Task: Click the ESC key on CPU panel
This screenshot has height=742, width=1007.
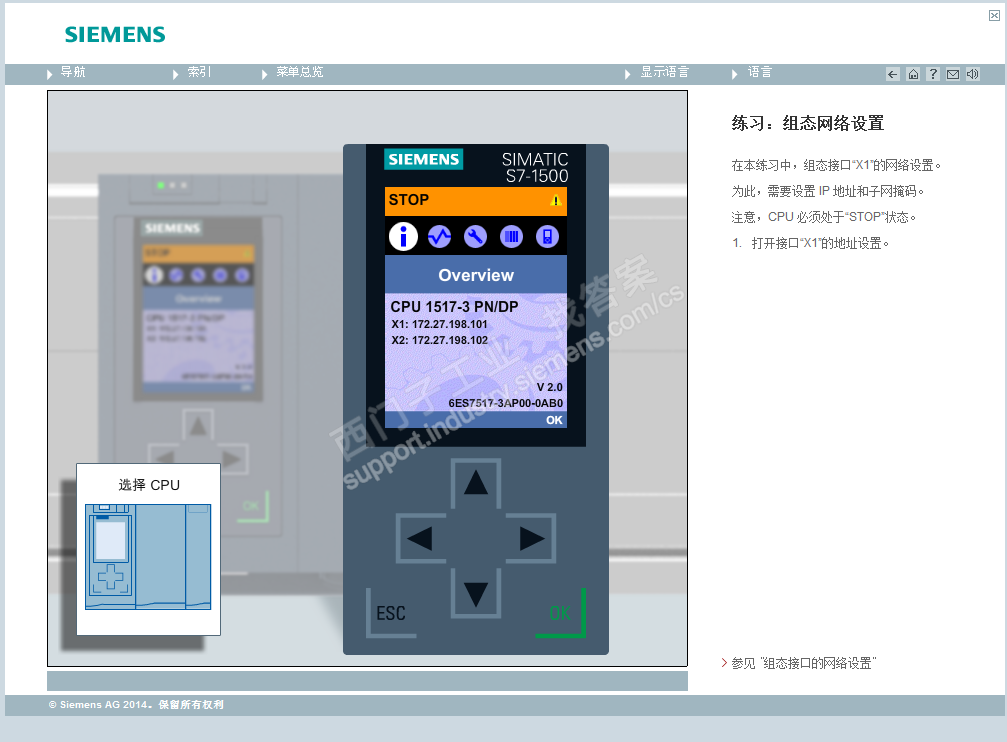Action: click(x=391, y=613)
